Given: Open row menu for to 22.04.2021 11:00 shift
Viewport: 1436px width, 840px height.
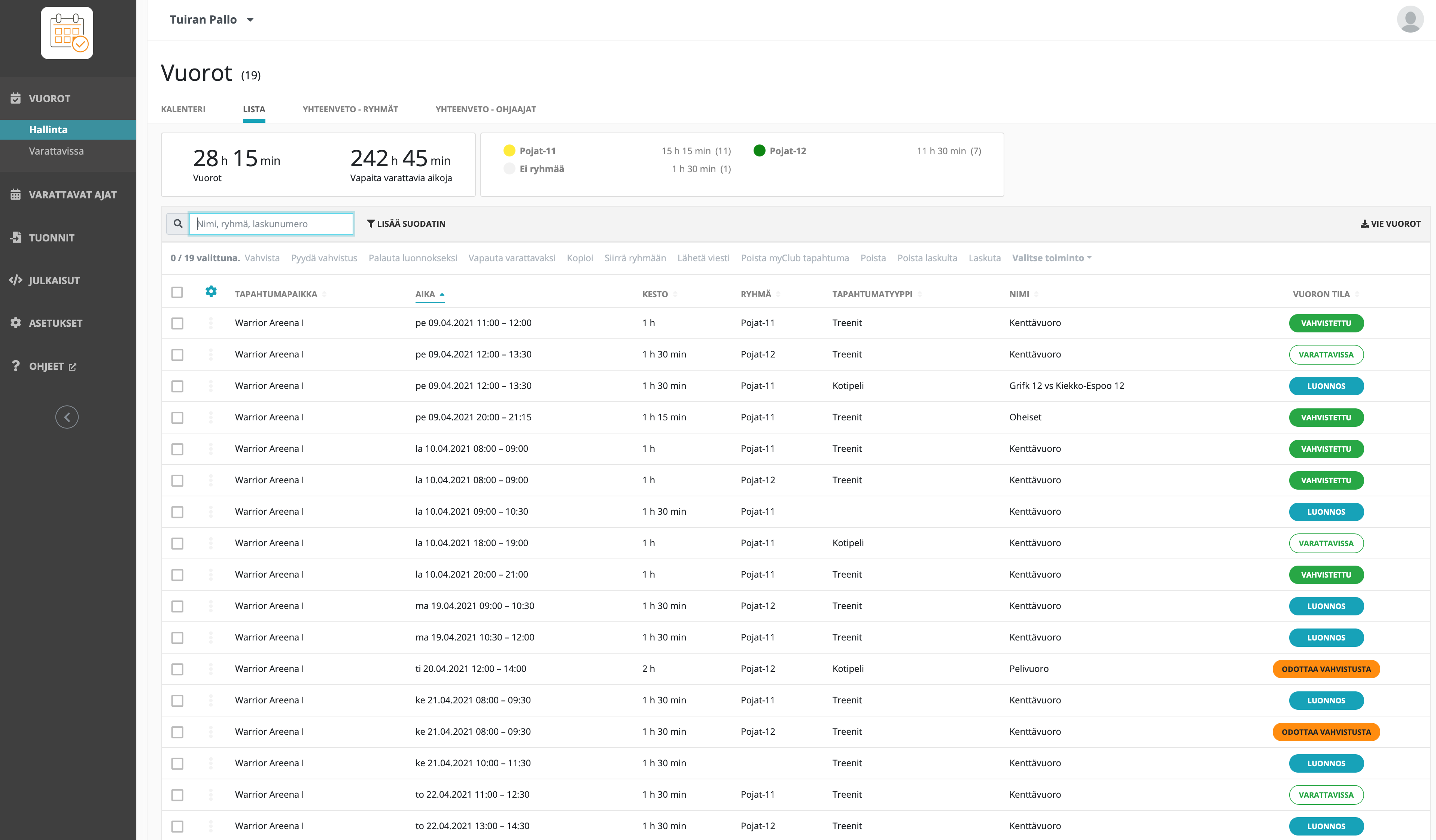Looking at the screenshot, I should coord(211,794).
